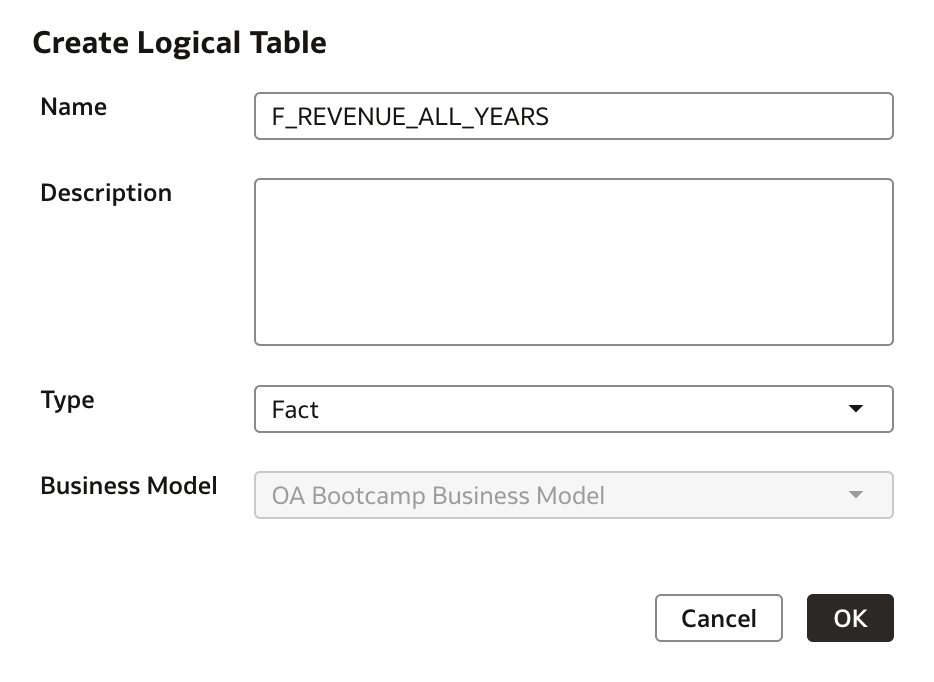Click the arrow on the Type dropdown
This screenshot has height=682, width=934.
(x=855, y=409)
